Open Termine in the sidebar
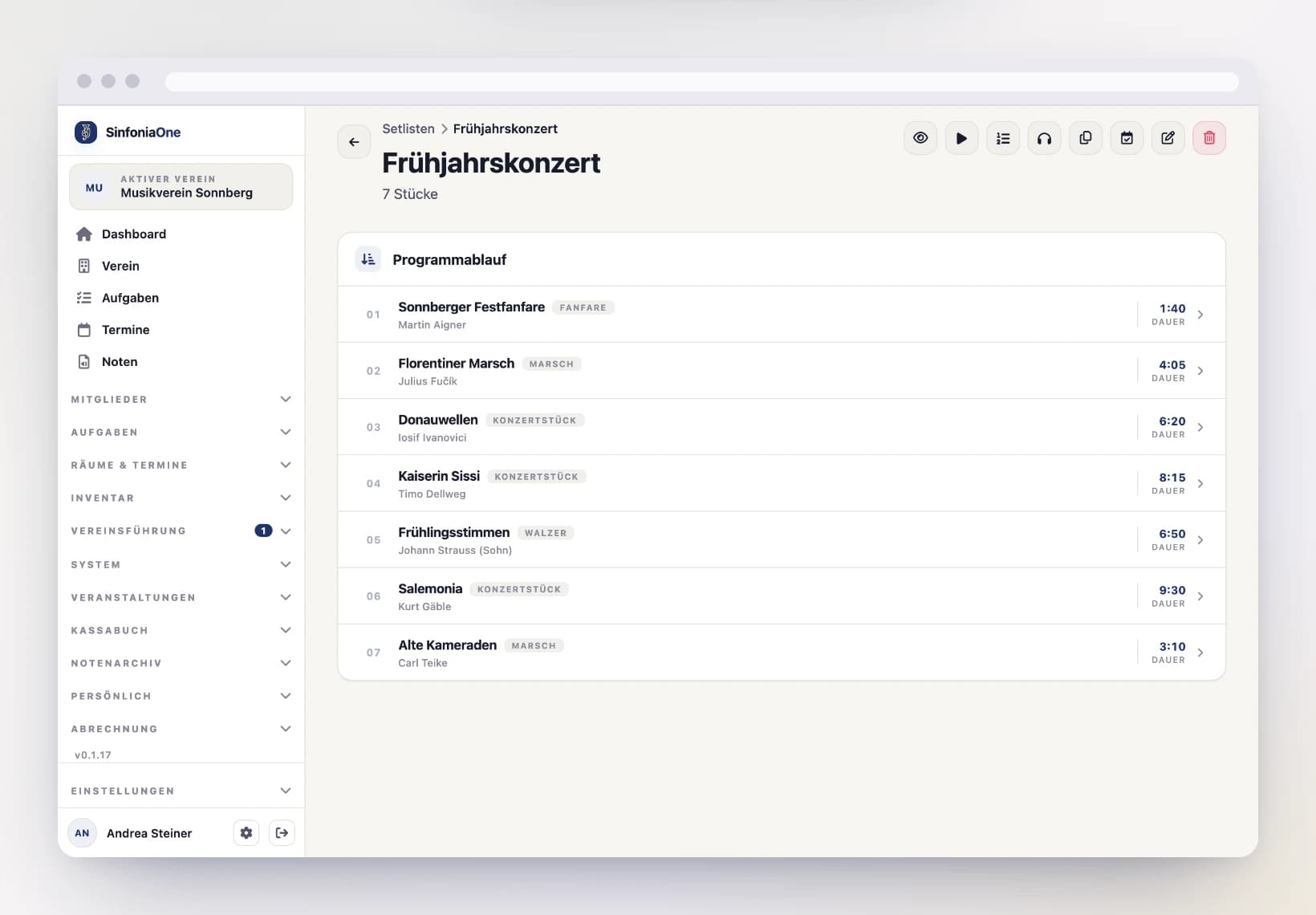 pos(181,330)
